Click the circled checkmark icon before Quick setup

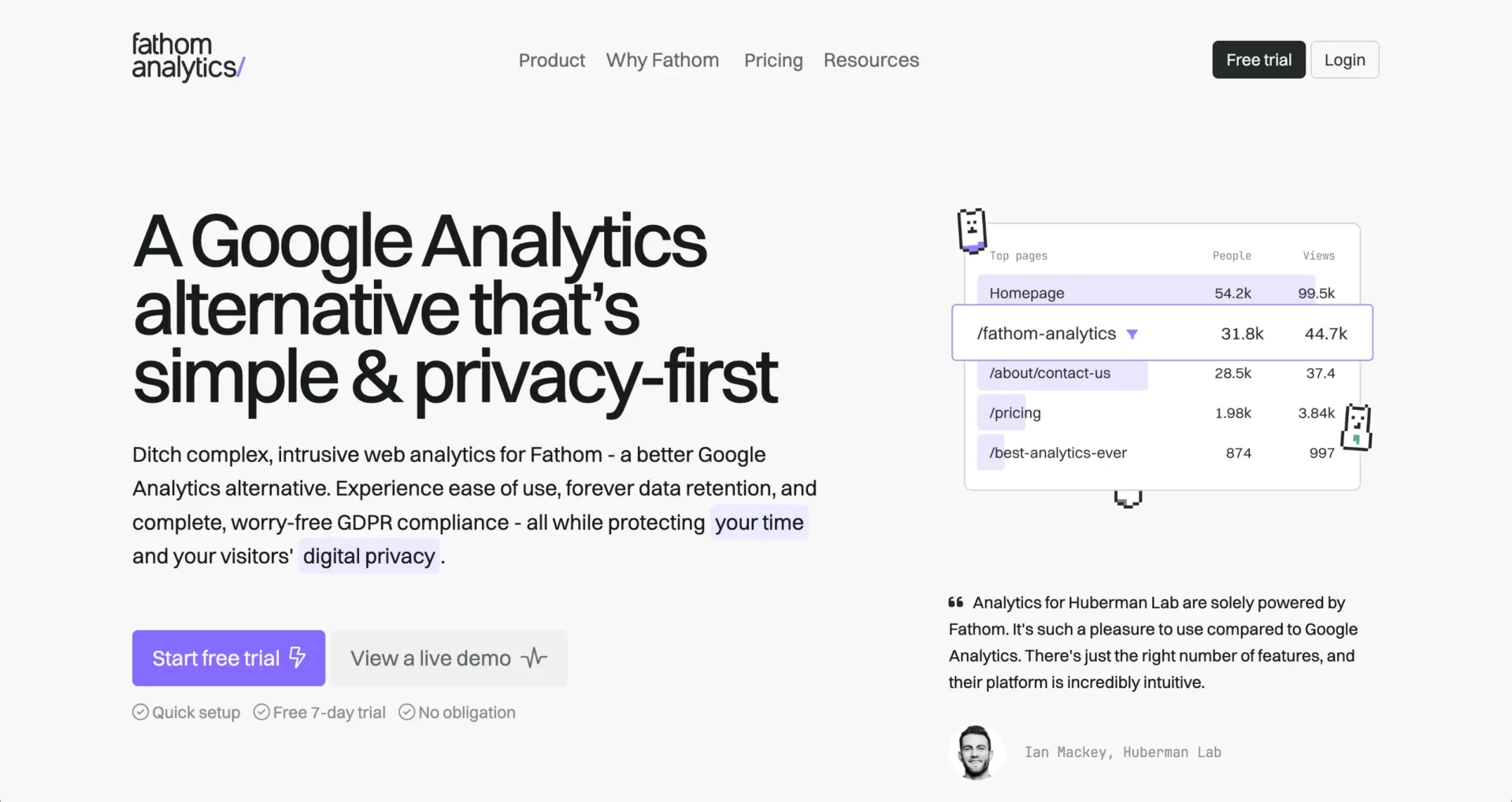click(x=139, y=711)
